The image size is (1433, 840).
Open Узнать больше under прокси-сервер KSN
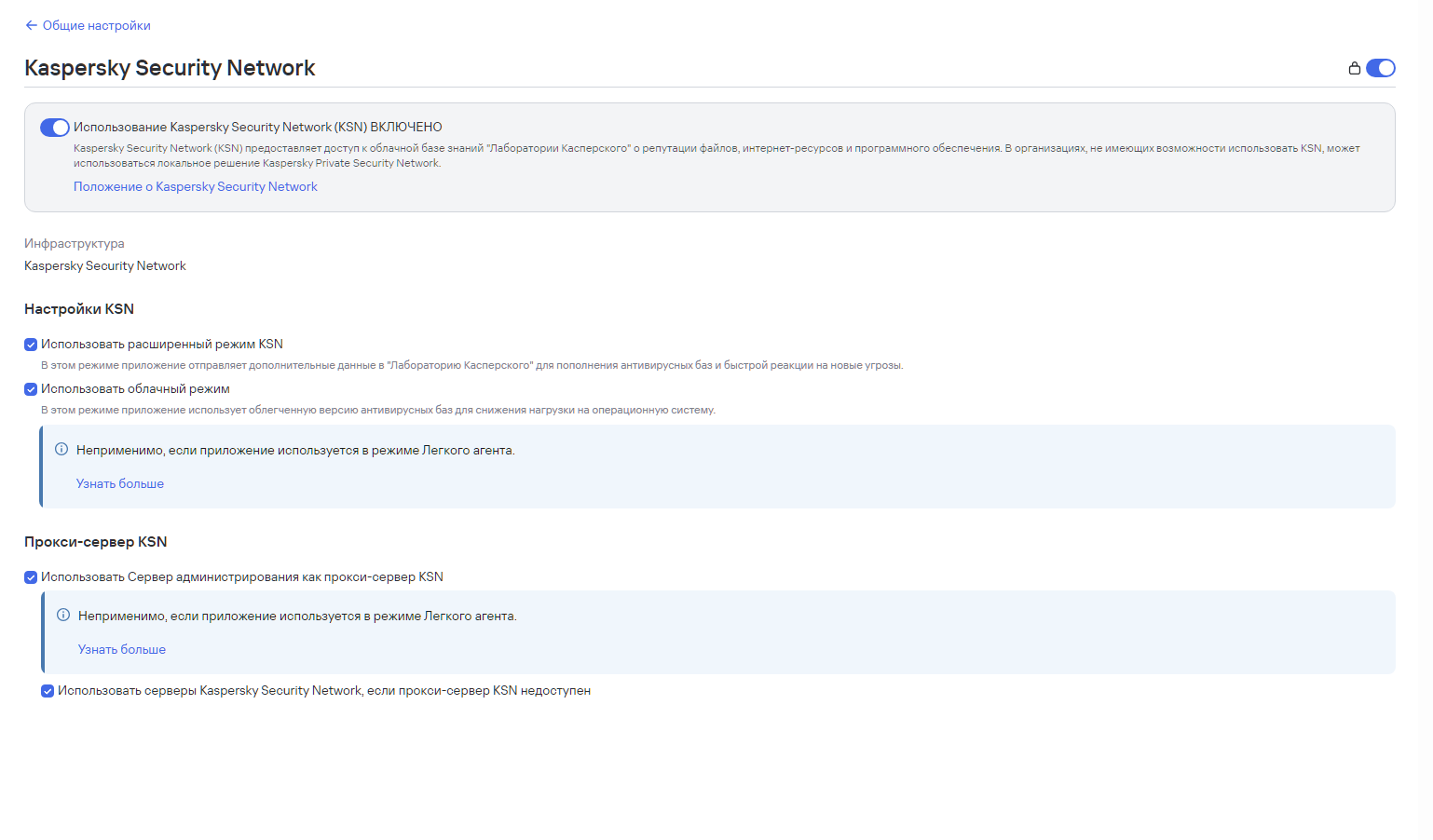coord(122,650)
